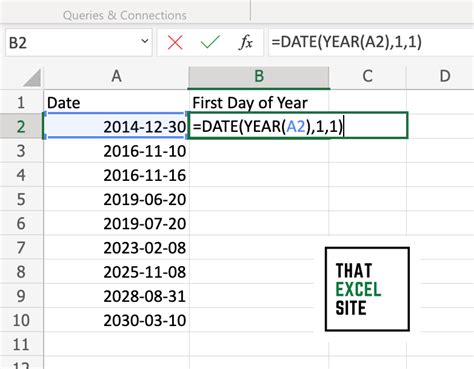Select row 3 header

point(21,151)
